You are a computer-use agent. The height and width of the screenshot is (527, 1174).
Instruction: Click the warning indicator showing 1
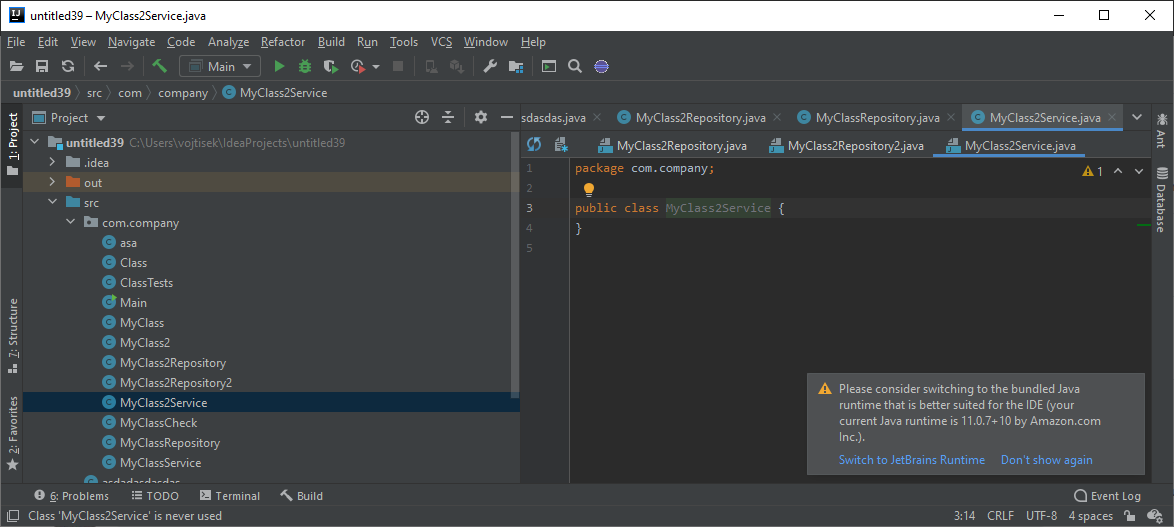(x=1092, y=171)
